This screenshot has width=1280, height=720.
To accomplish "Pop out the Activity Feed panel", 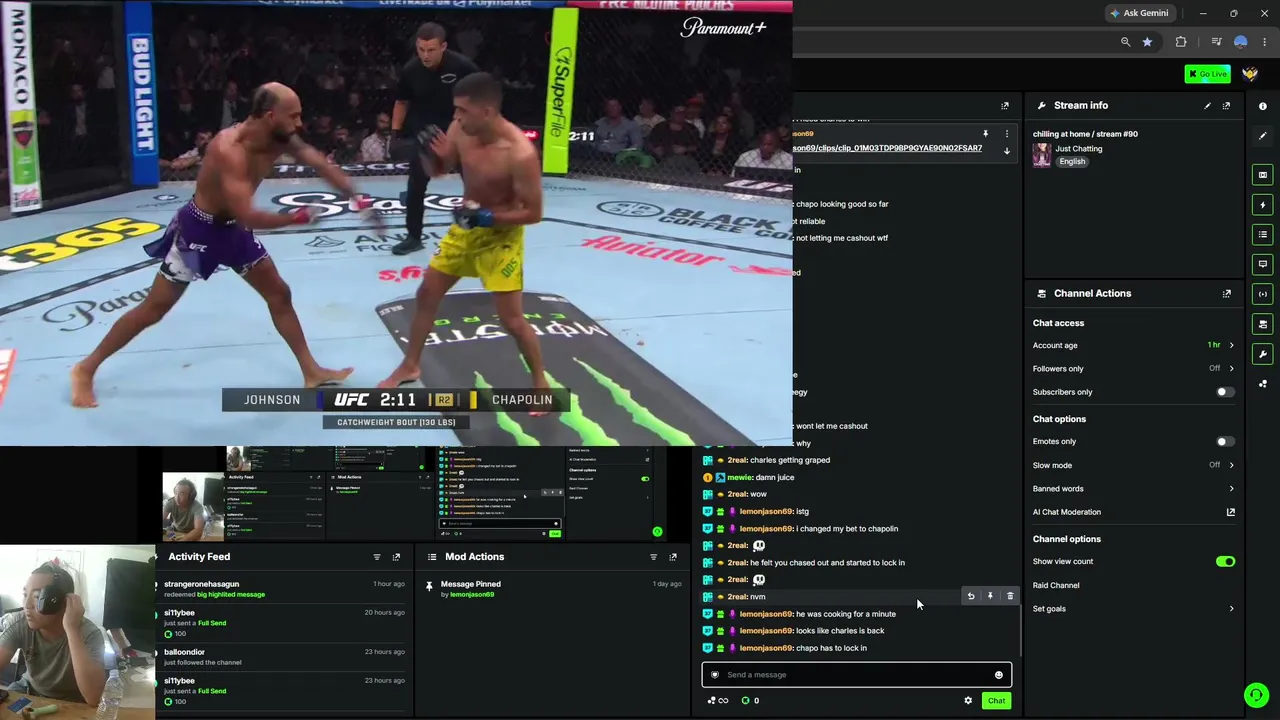I will (x=396, y=557).
